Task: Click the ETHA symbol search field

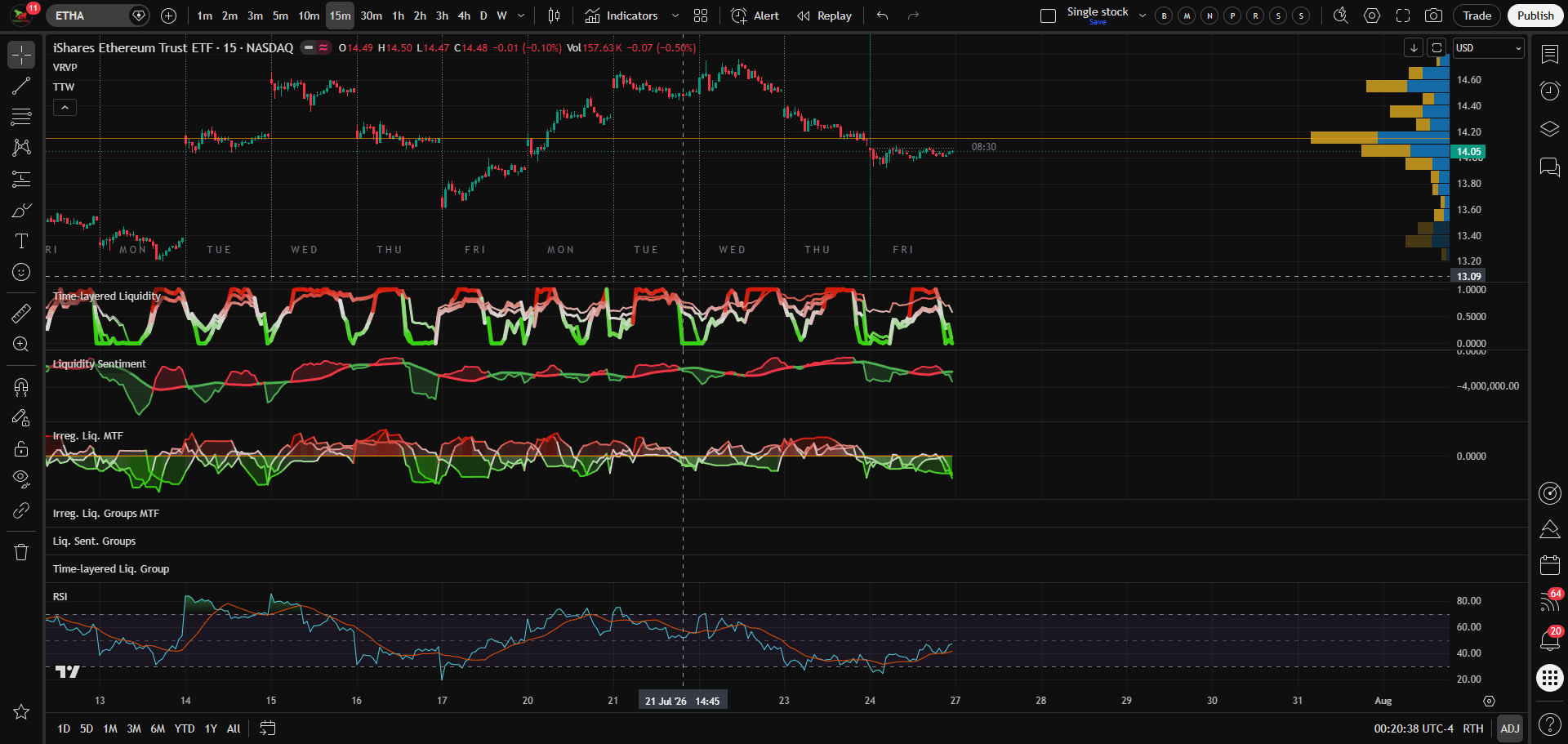Action: tap(90, 16)
